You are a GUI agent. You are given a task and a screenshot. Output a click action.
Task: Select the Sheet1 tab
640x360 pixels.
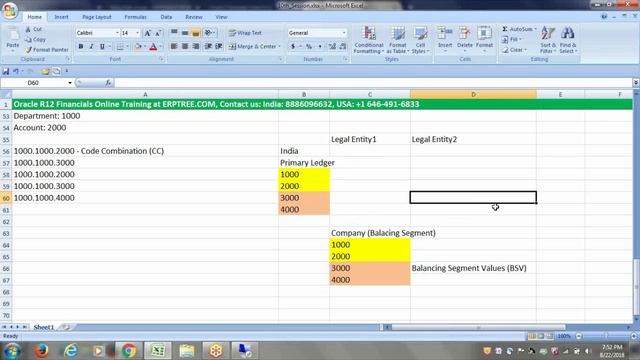pyautogui.click(x=44, y=327)
